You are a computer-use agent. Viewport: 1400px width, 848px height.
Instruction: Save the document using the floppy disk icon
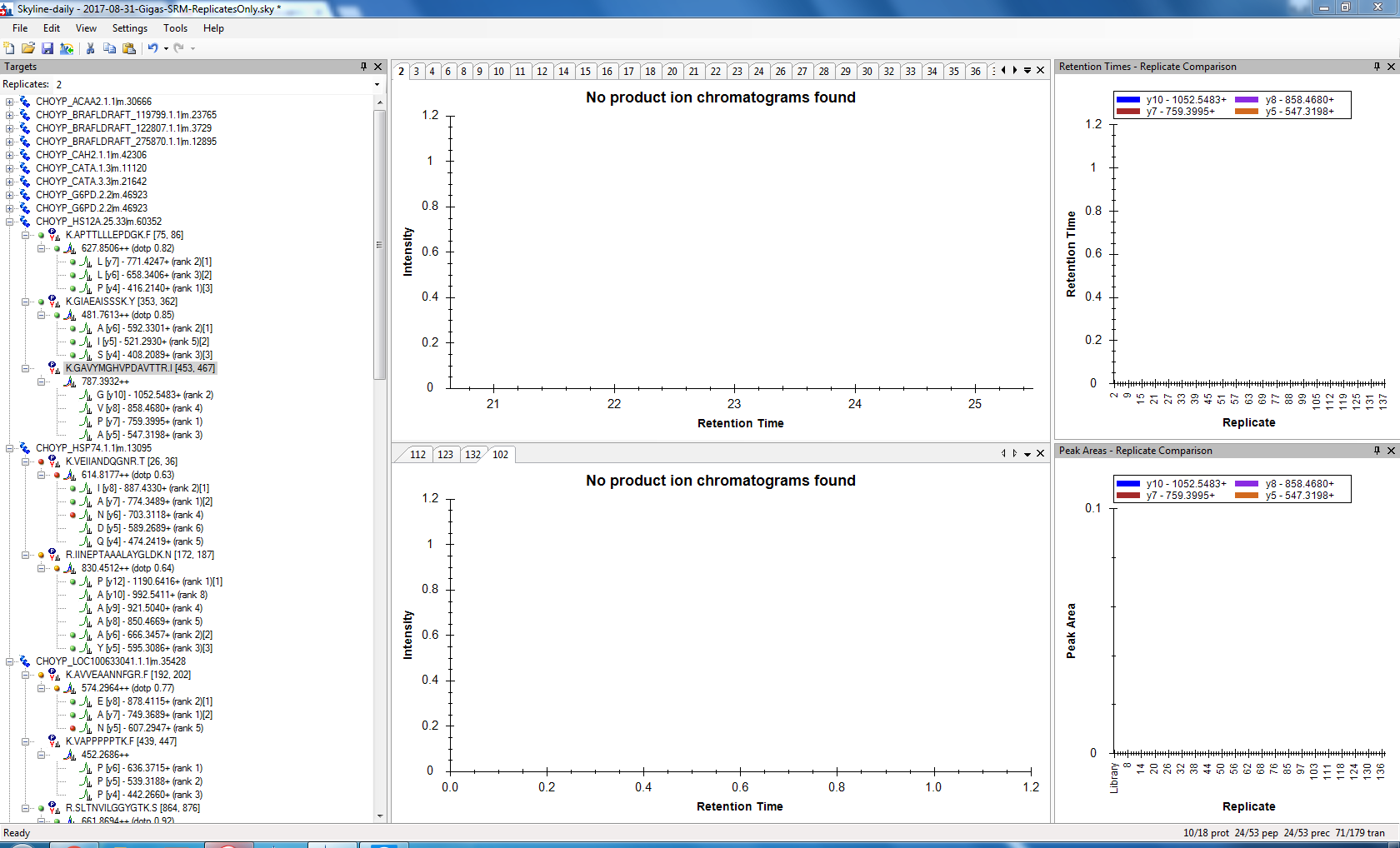47,48
